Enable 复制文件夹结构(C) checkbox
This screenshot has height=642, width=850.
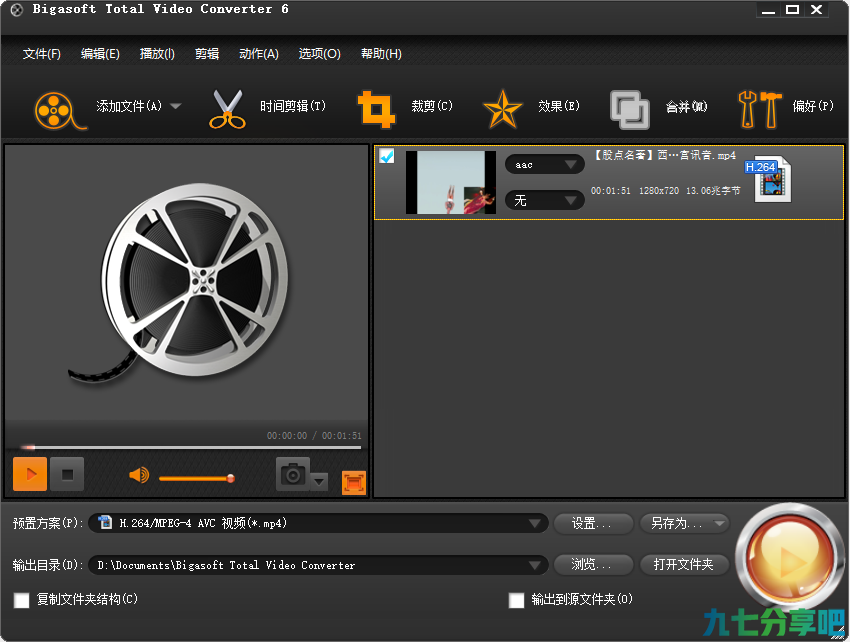coord(22,600)
